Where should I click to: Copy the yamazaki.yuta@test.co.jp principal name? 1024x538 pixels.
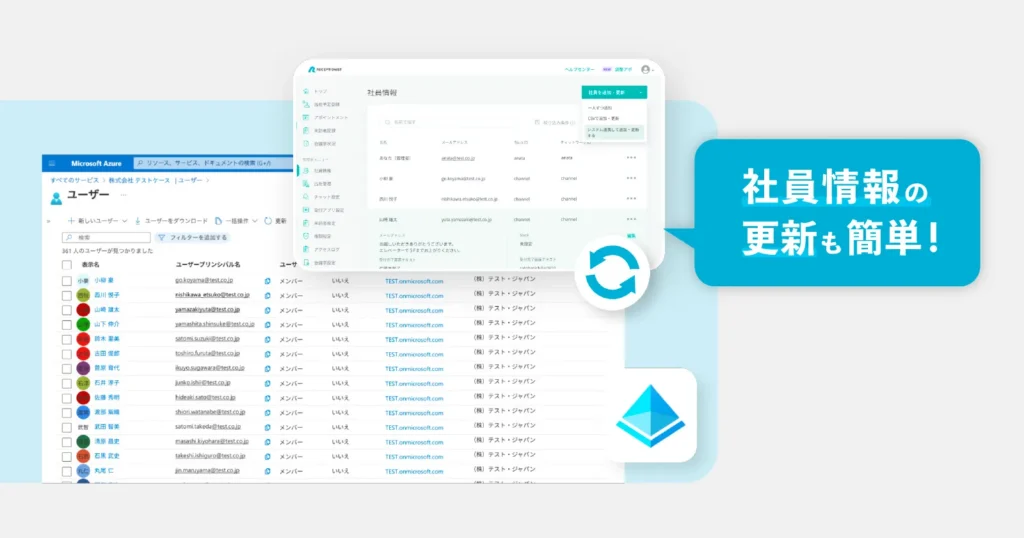tap(267, 310)
